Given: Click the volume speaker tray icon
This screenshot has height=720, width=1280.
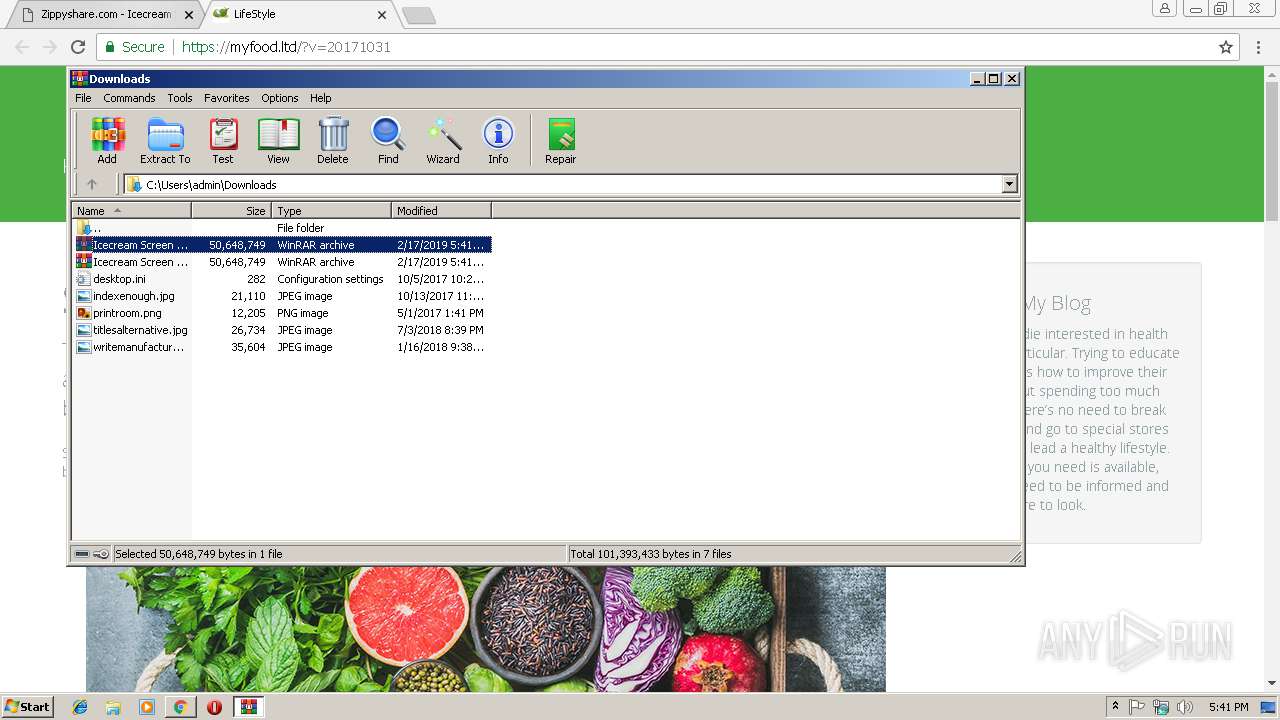Looking at the screenshot, I should click(x=1185, y=707).
